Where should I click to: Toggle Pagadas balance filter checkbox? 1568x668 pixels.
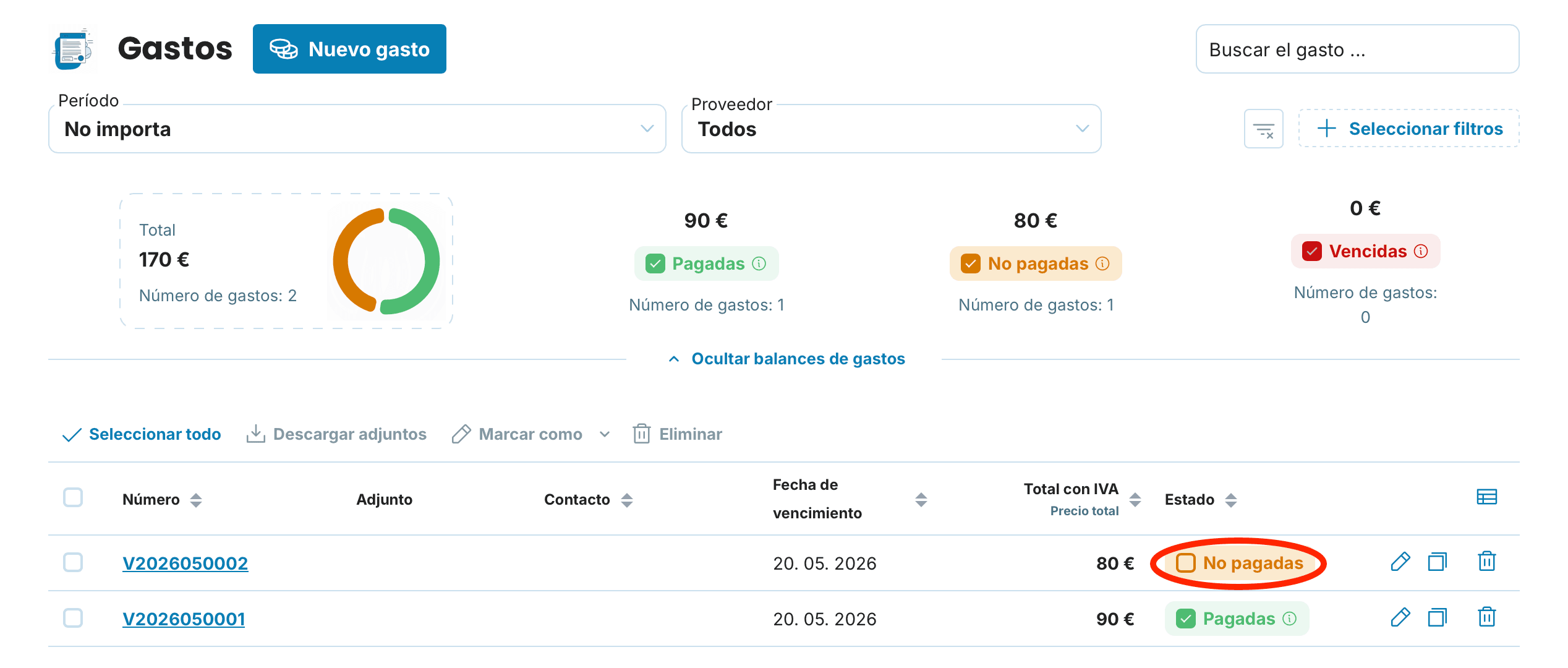click(x=655, y=263)
